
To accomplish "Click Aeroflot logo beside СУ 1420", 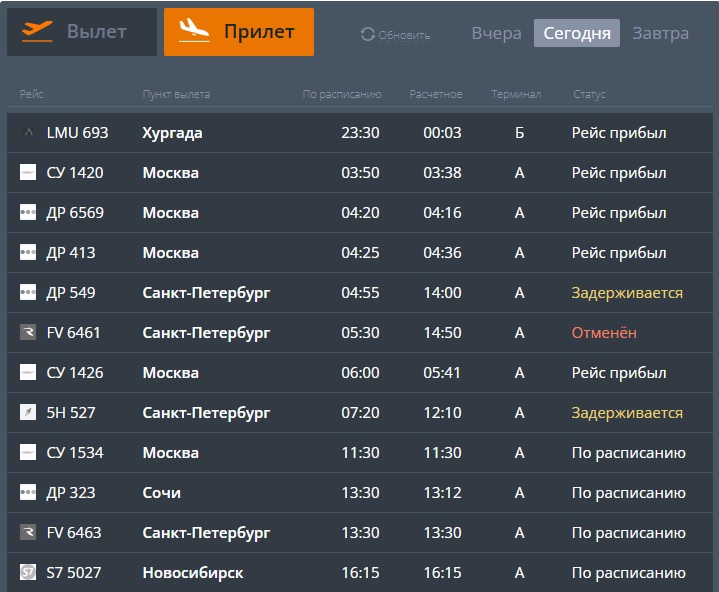I will (28, 172).
